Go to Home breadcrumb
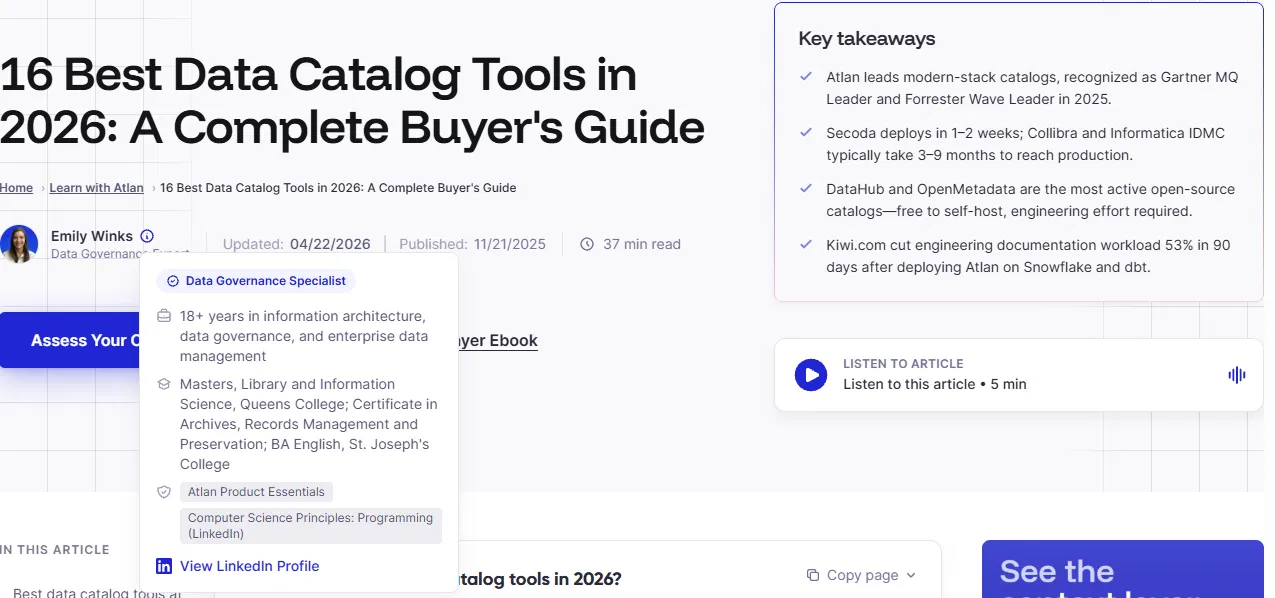1275x598 pixels. [16, 188]
